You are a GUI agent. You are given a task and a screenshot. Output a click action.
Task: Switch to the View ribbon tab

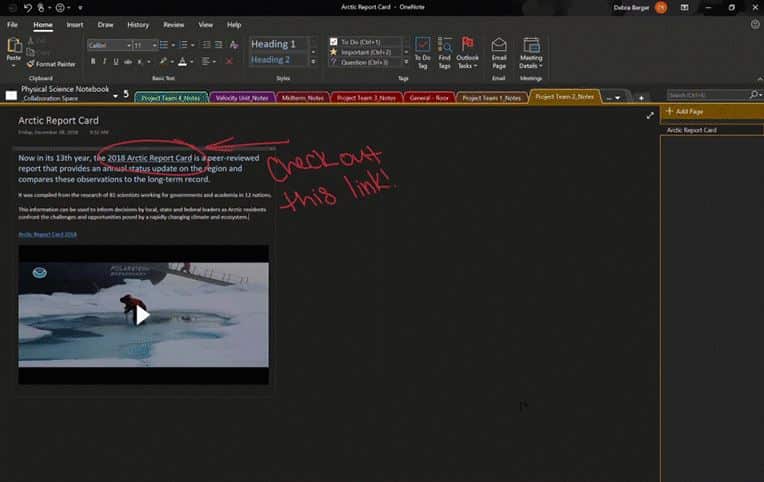(x=205, y=25)
